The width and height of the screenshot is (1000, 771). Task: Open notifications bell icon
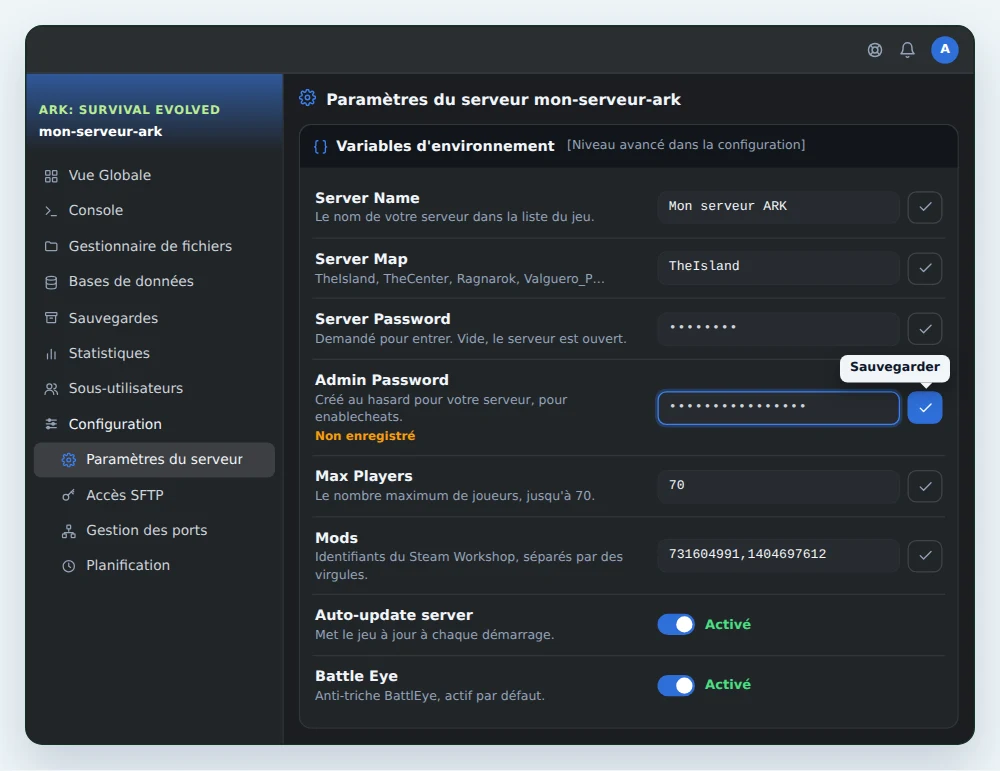(907, 50)
